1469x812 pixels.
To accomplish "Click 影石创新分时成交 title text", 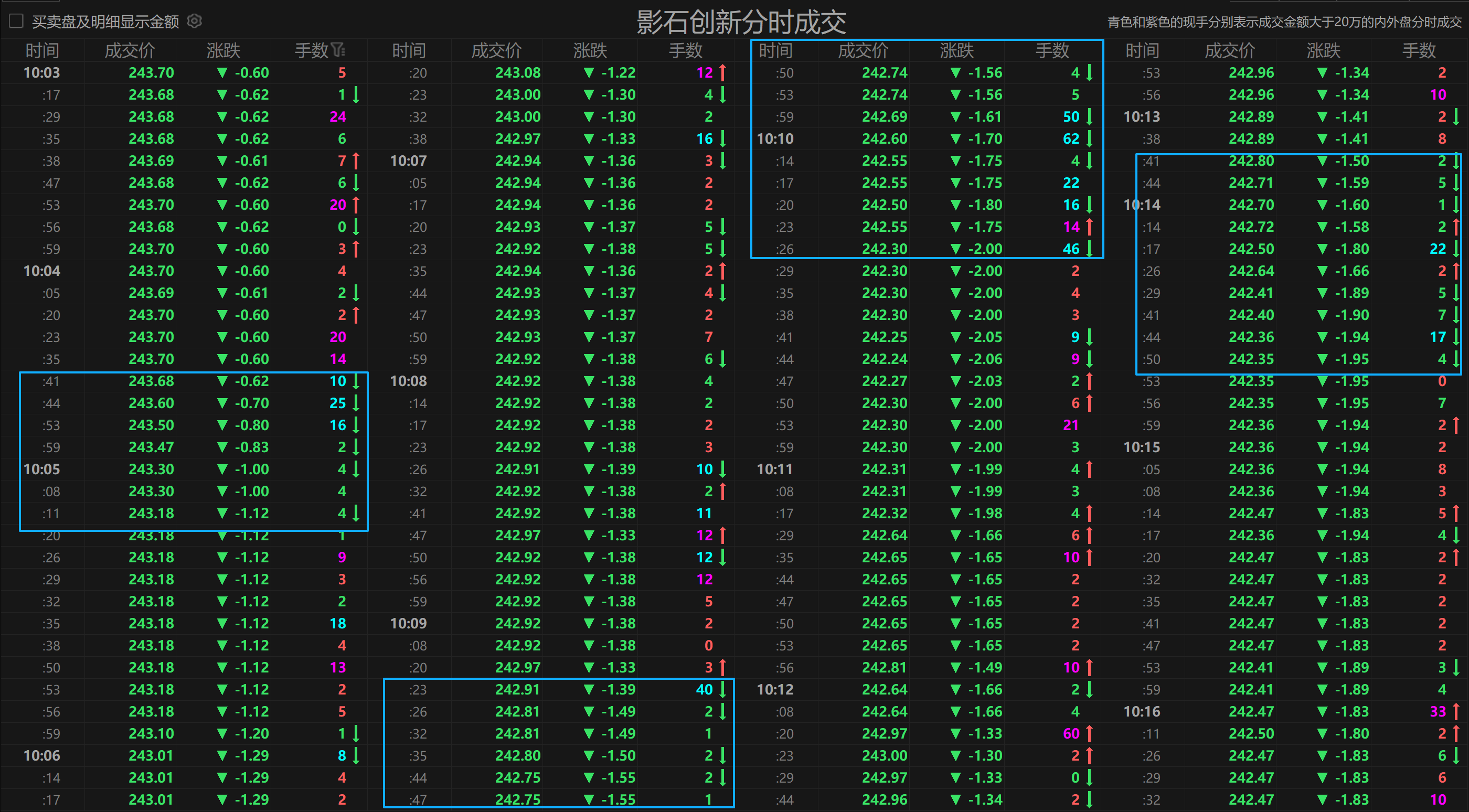I will (741, 22).
